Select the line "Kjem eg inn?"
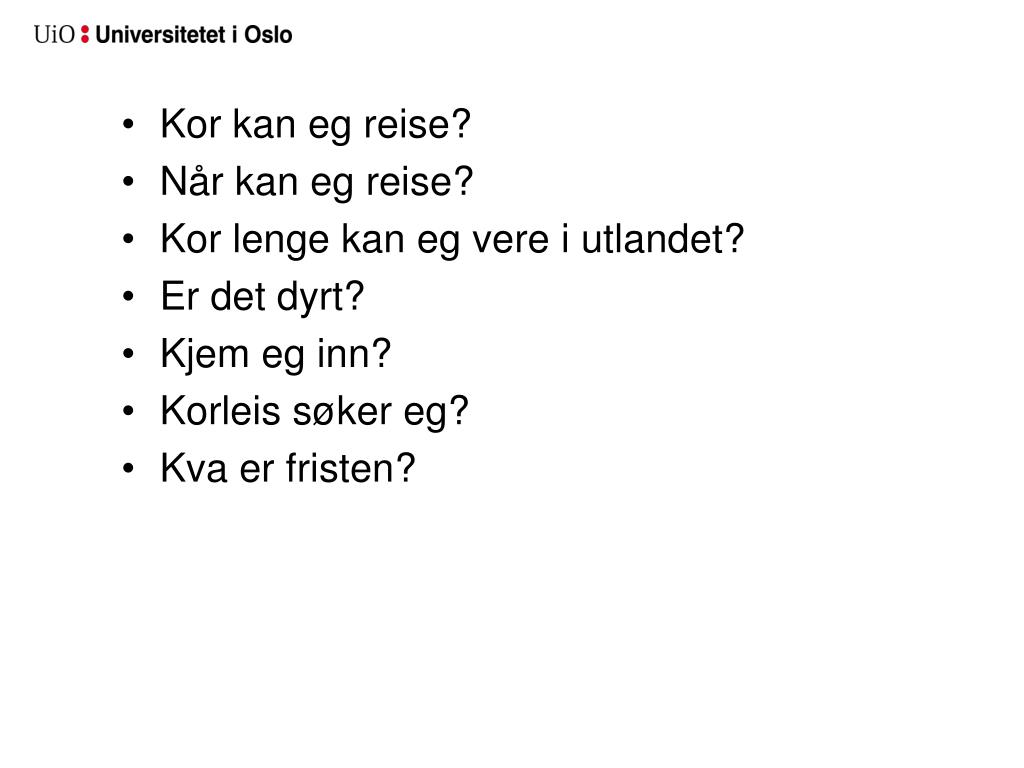 276,354
